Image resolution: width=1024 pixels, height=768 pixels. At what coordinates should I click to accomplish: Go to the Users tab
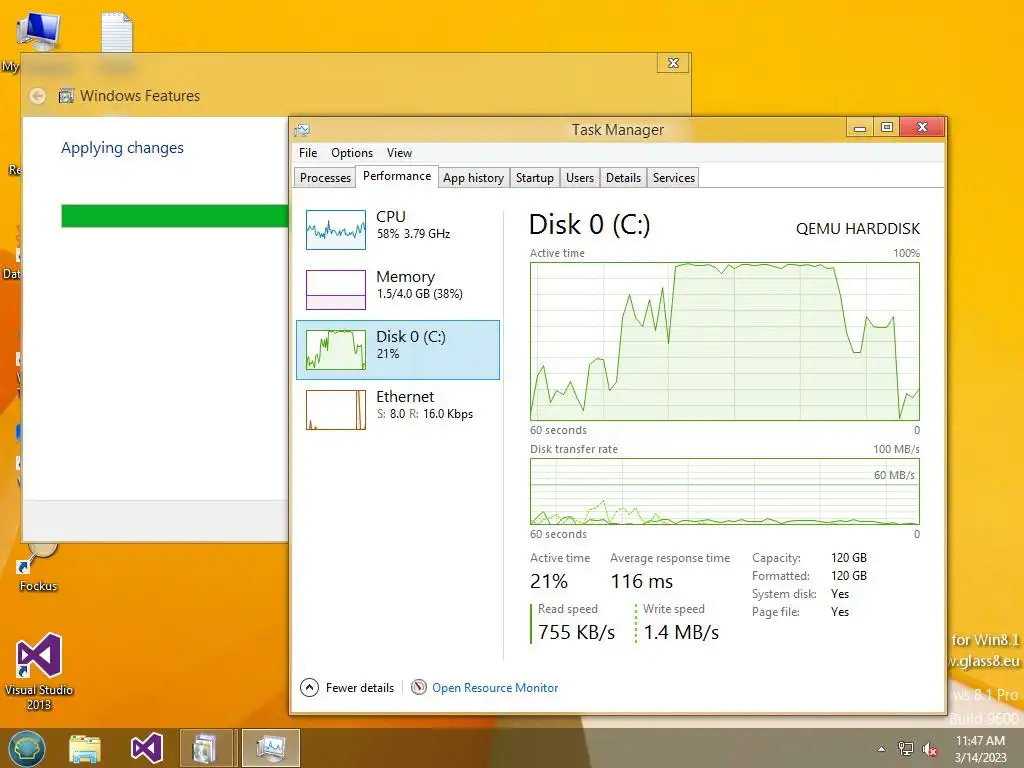pyautogui.click(x=579, y=178)
